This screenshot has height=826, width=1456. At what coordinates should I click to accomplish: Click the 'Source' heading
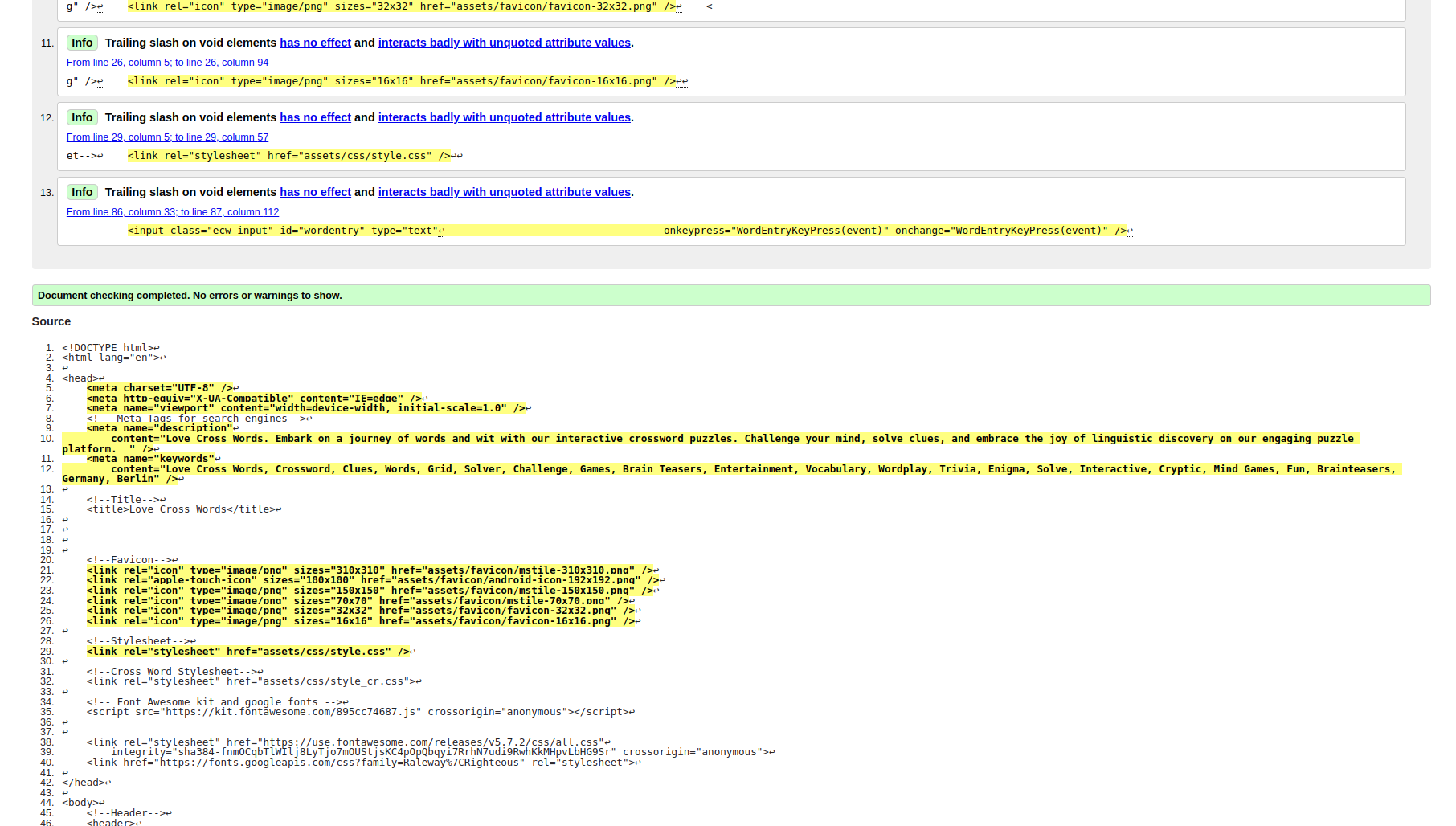[x=51, y=321]
